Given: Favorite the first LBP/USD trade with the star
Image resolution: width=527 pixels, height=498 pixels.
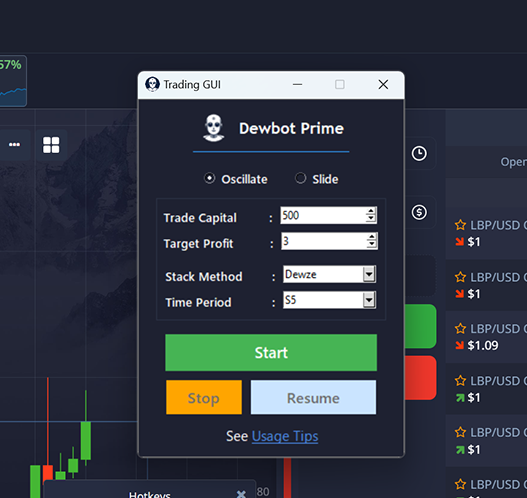Looking at the screenshot, I should 460,225.
